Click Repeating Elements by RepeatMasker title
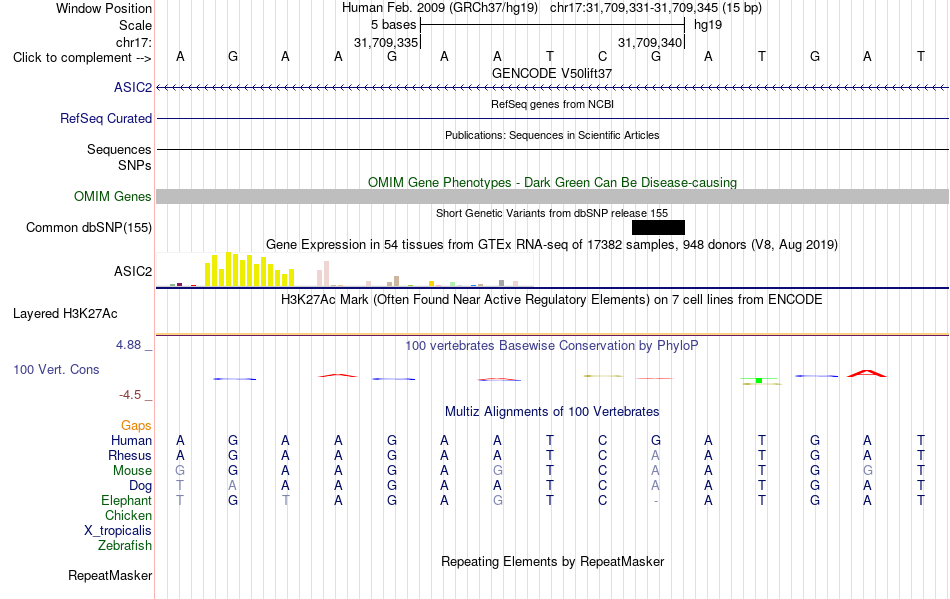Image resolution: width=950 pixels, height=599 pixels. tap(552, 561)
